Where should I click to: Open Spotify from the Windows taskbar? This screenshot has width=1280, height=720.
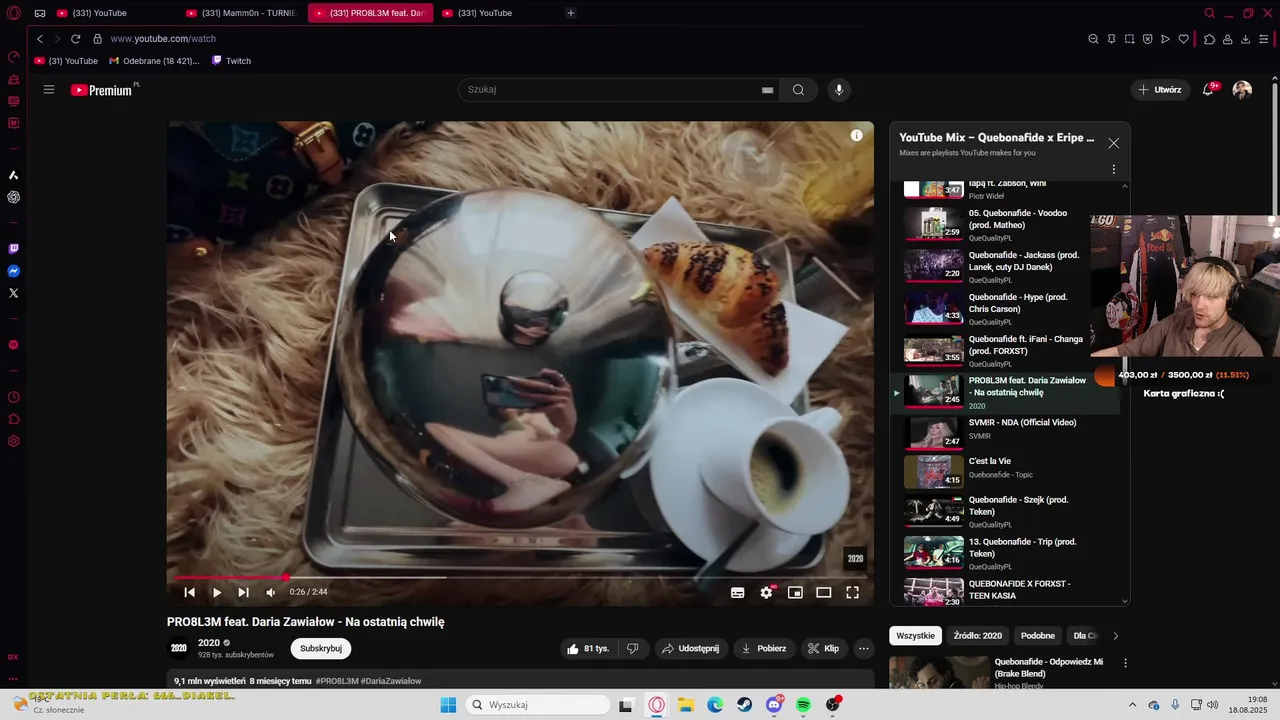point(804,705)
